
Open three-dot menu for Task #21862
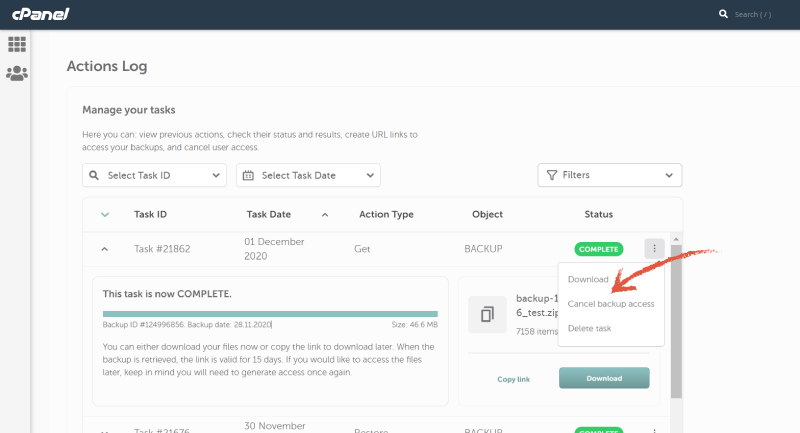point(654,248)
